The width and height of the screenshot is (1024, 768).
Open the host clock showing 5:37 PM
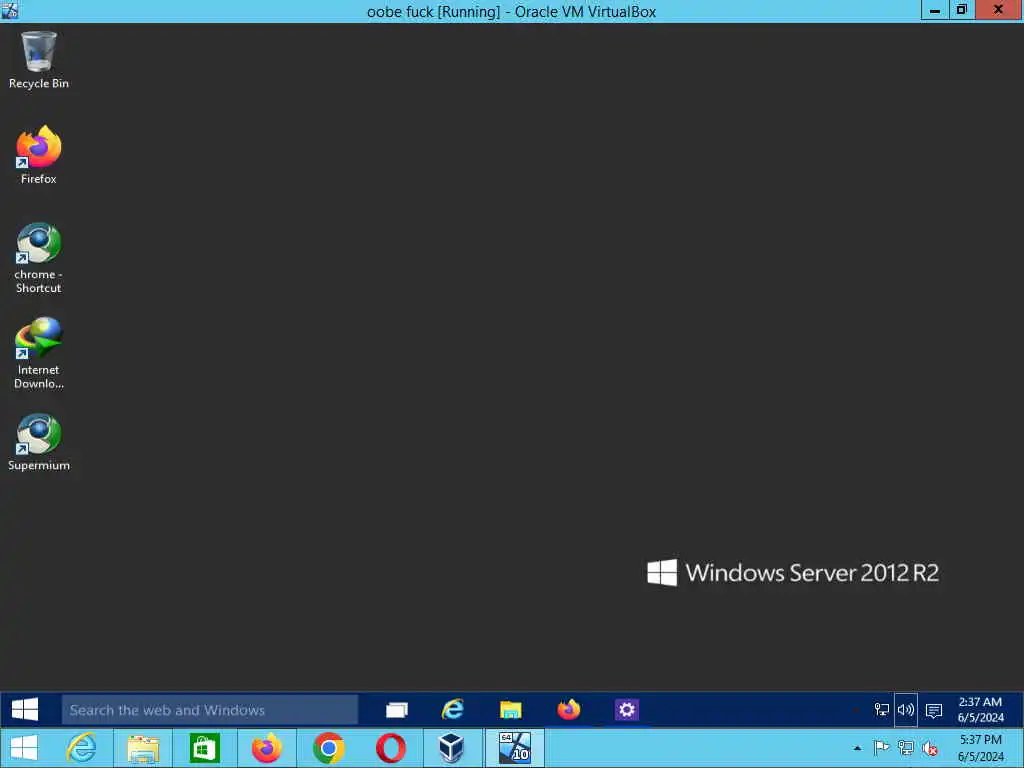pos(980,748)
